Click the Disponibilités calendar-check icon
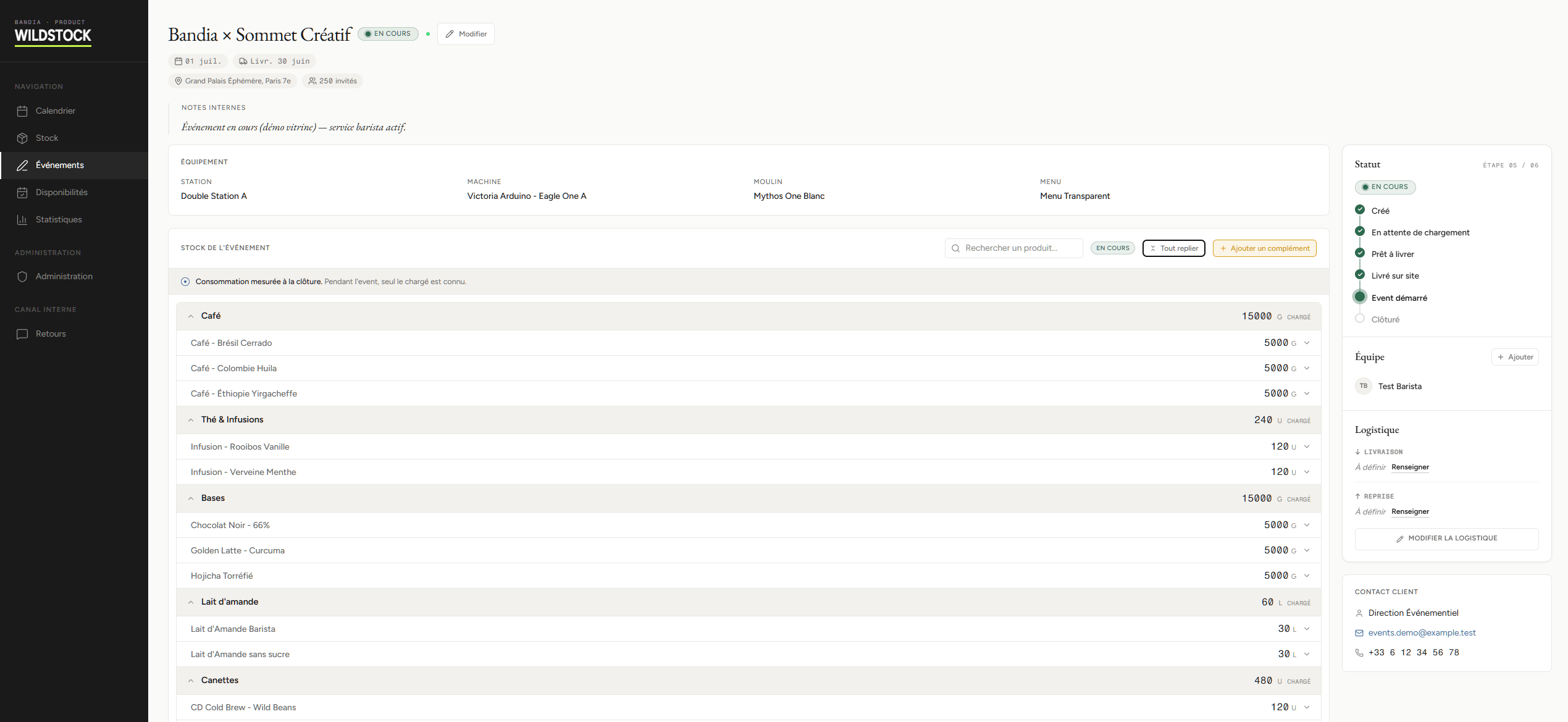The image size is (1568, 722). point(22,193)
